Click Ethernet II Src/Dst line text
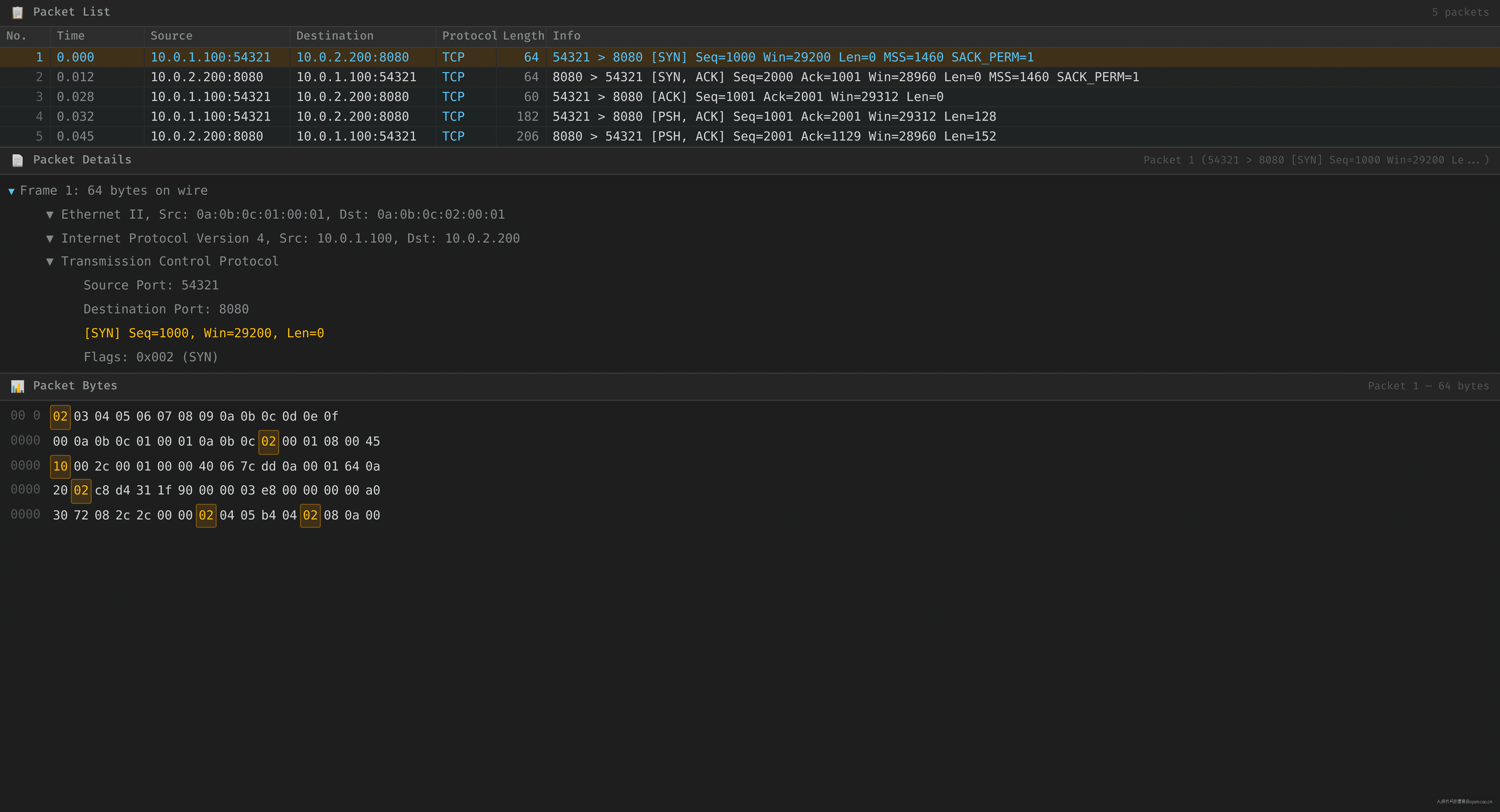The width and height of the screenshot is (1500, 812). (283, 214)
